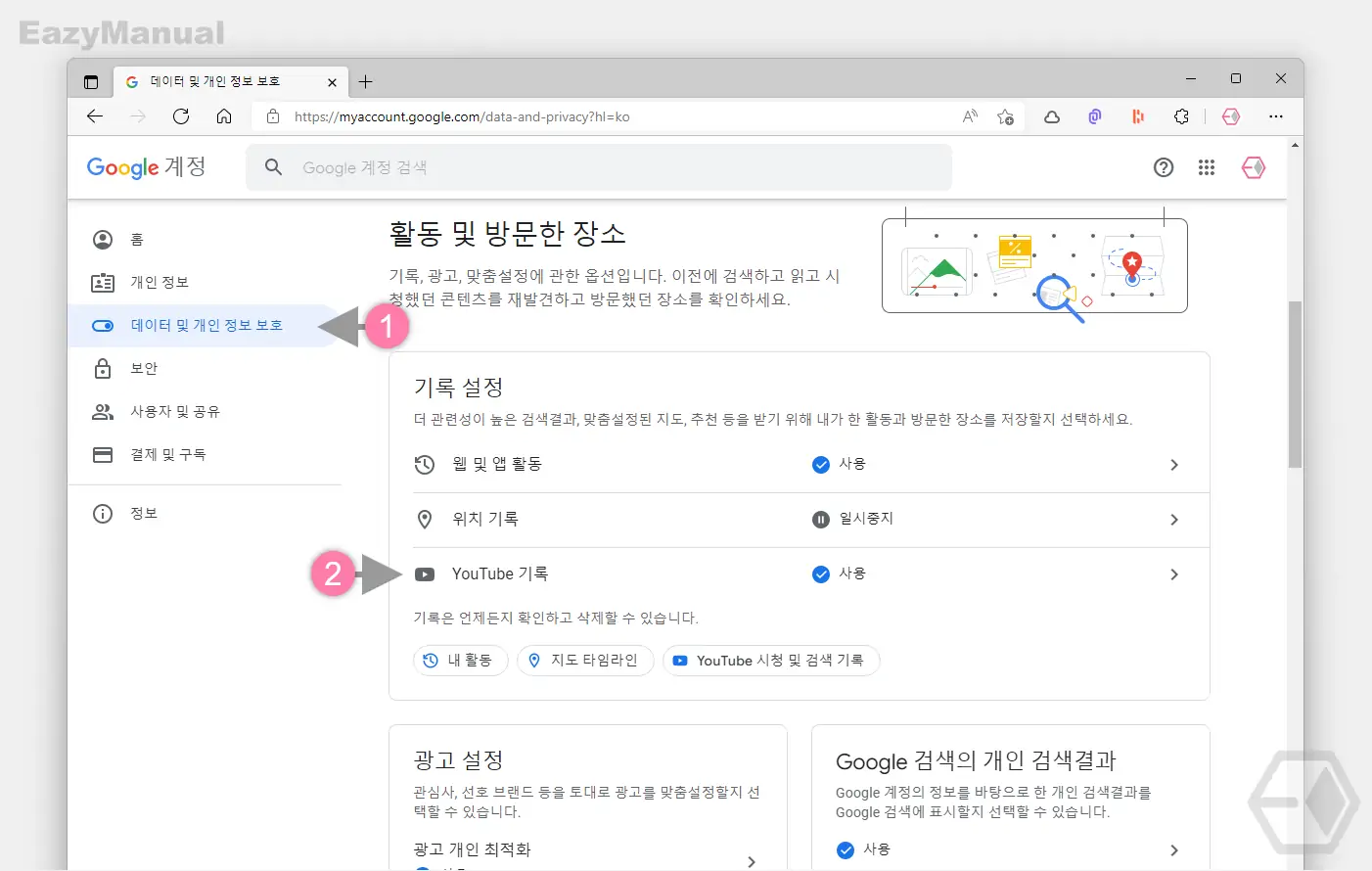Open a new browser tab
This screenshot has width=1372, height=871.
click(366, 82)
